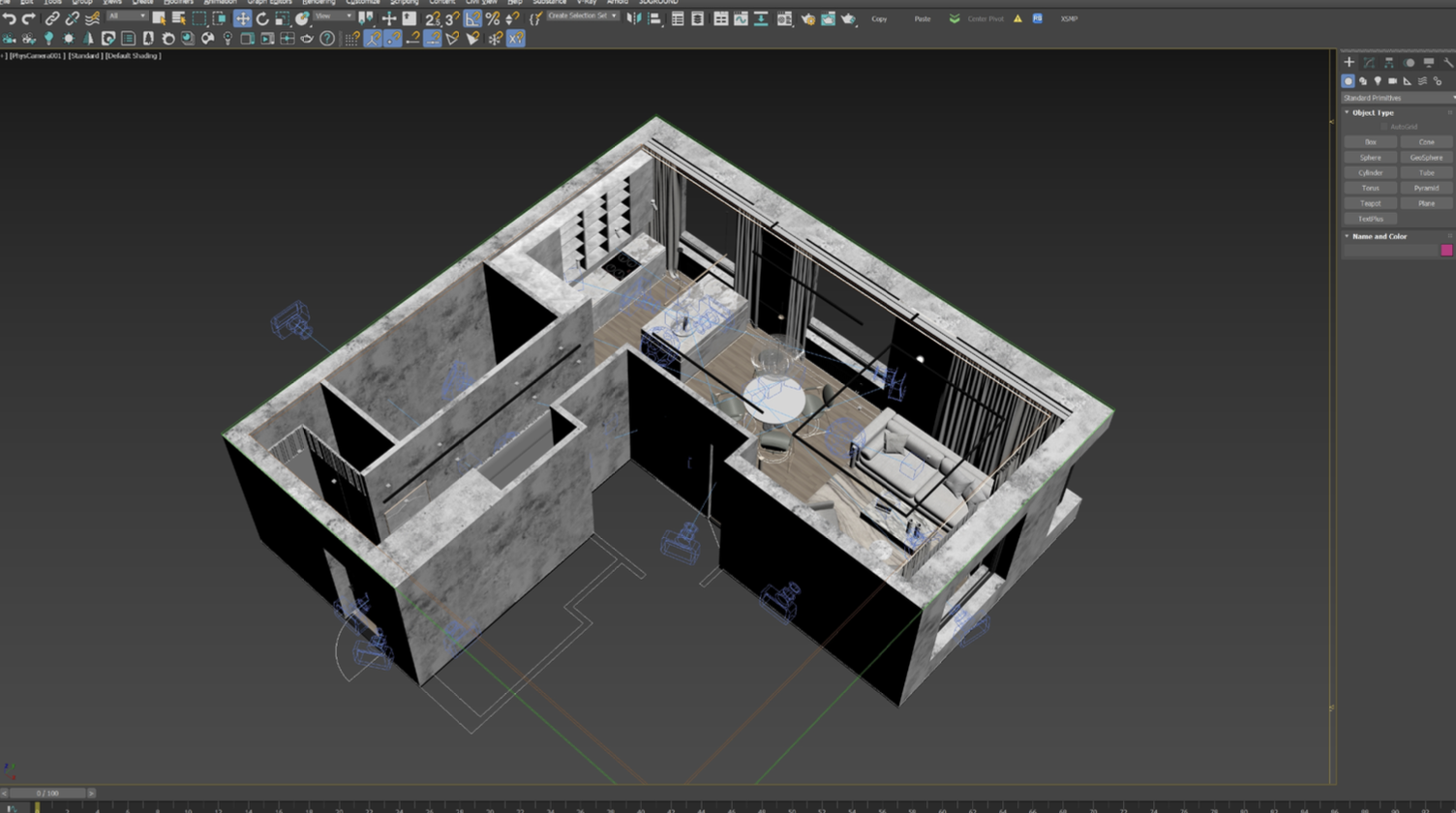
Task: Toggle the Layer Explorer
Action: pyautogui.click(x=697, y=18)
